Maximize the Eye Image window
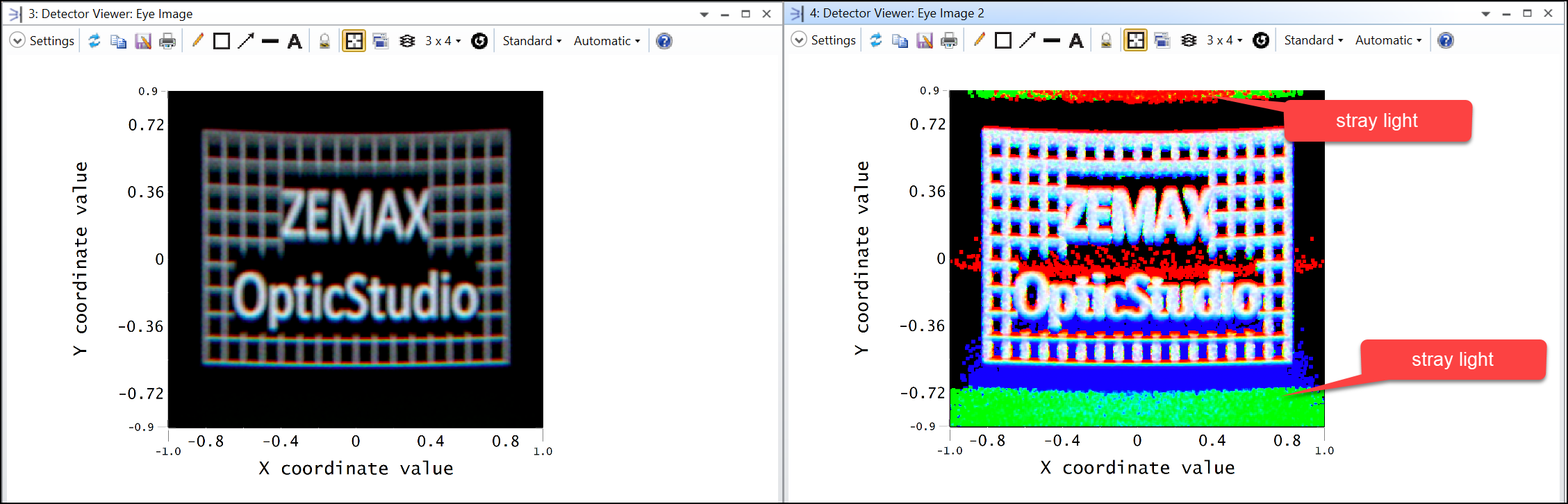The image size is (1568, 504). pos(745,14)
